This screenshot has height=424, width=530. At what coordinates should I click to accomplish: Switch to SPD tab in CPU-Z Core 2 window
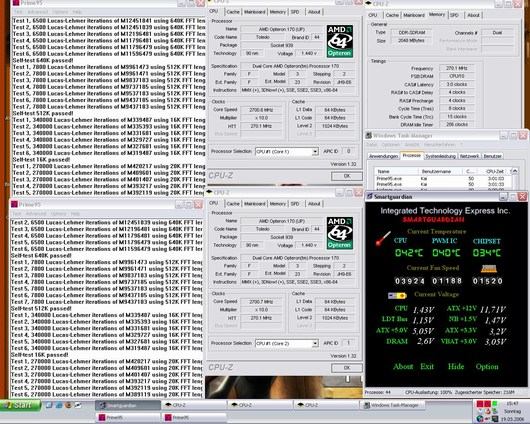[x=295, y=204]
